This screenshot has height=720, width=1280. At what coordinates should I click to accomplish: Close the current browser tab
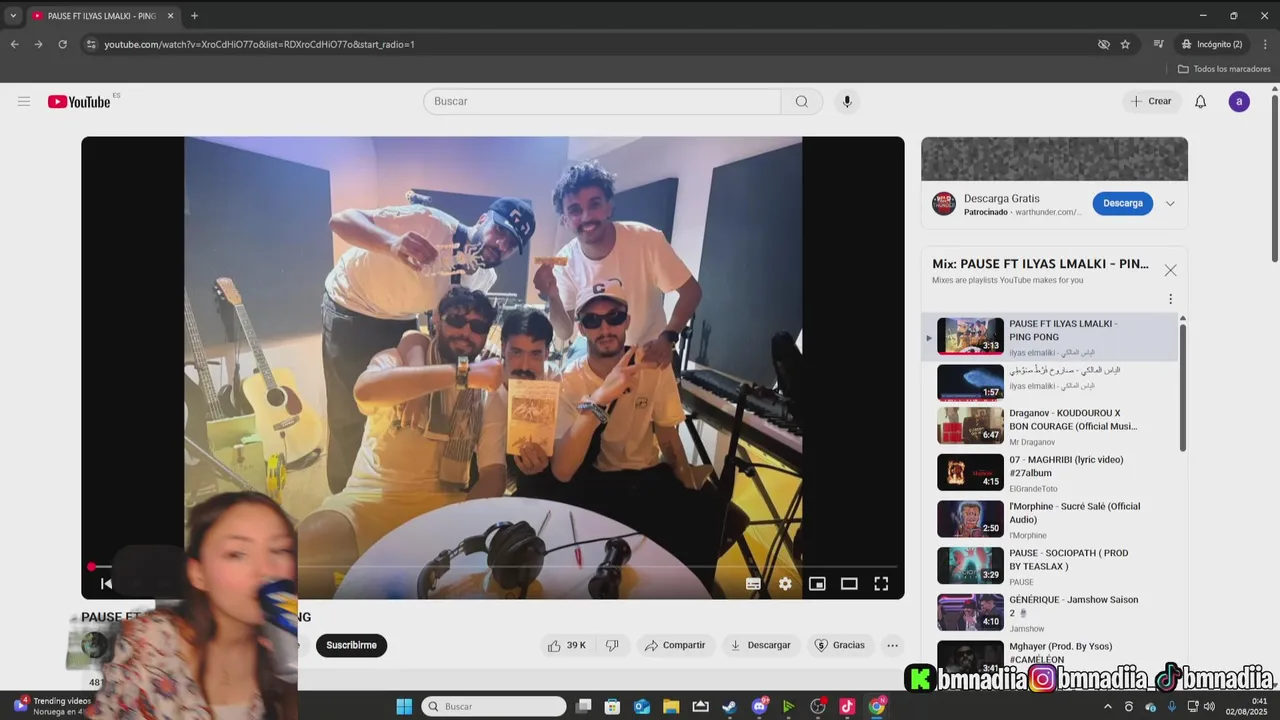[x=170, y=16]
